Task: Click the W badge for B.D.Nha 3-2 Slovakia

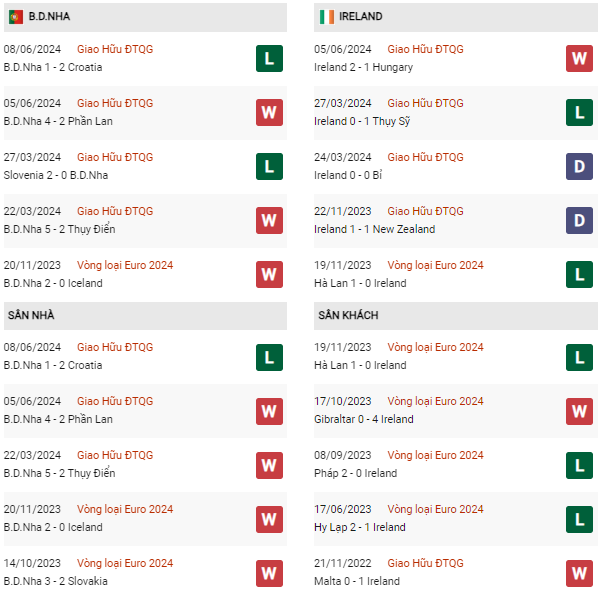Action: pos(269,573)
